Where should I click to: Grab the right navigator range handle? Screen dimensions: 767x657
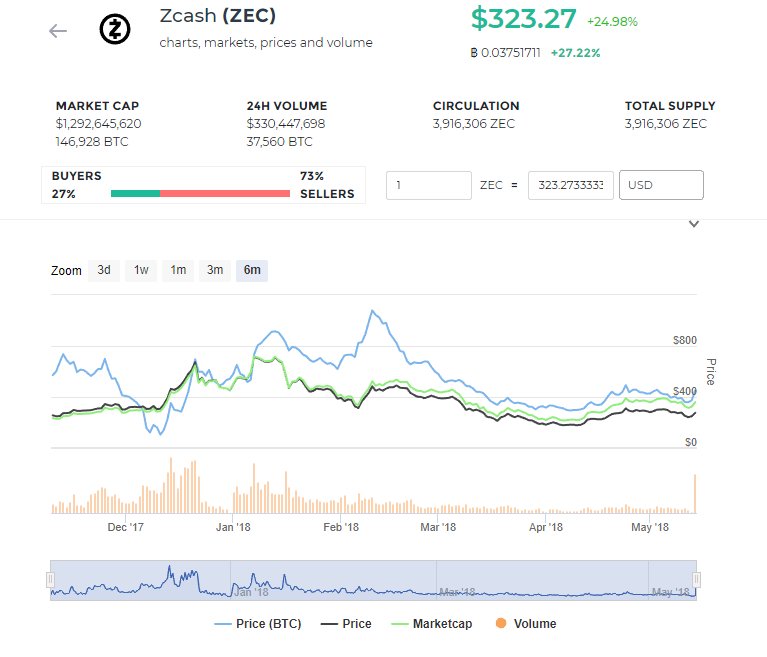pyautogui.click(x=697, y=580)
